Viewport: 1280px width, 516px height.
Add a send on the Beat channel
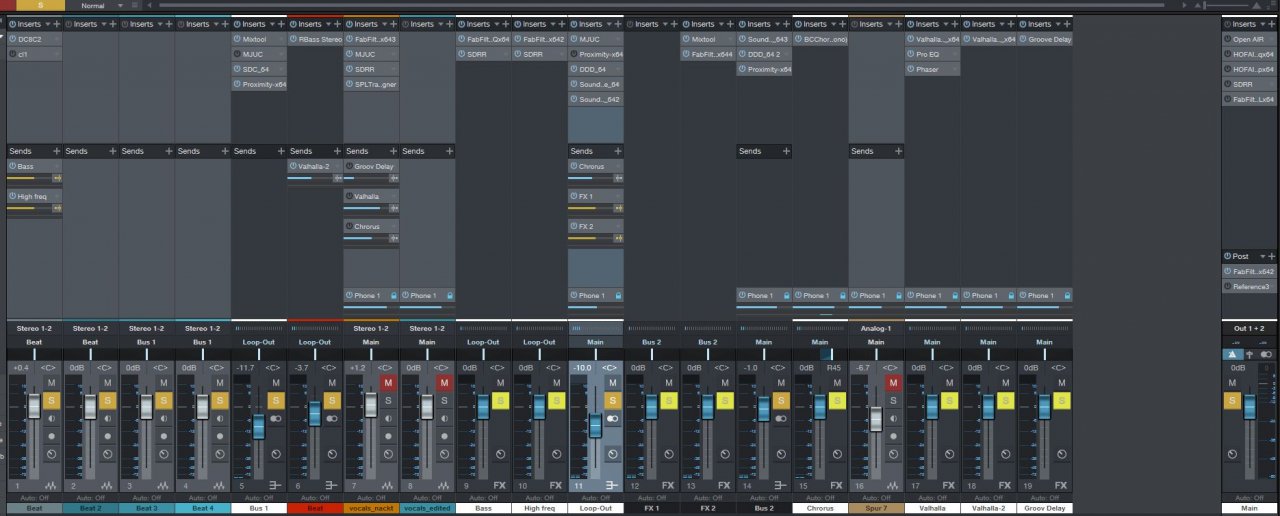(56, 151)
